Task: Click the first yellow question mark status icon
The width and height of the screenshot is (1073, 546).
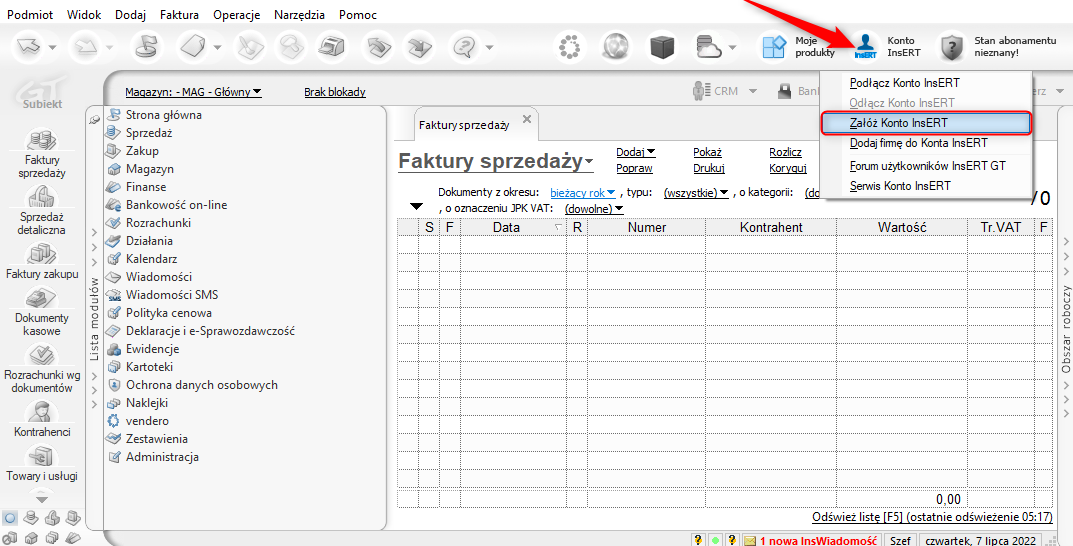Action: [x=699, y=540]
